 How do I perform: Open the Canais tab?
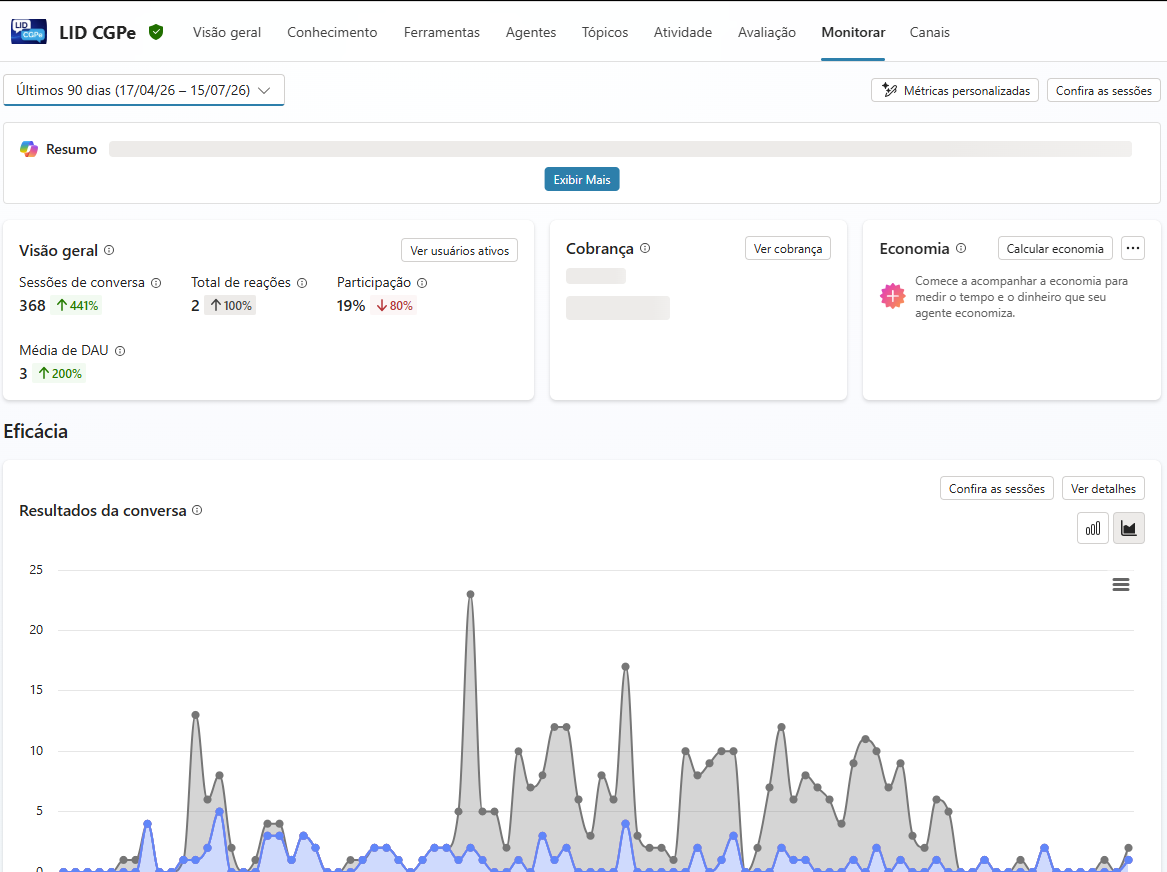[x=930, y=32]
